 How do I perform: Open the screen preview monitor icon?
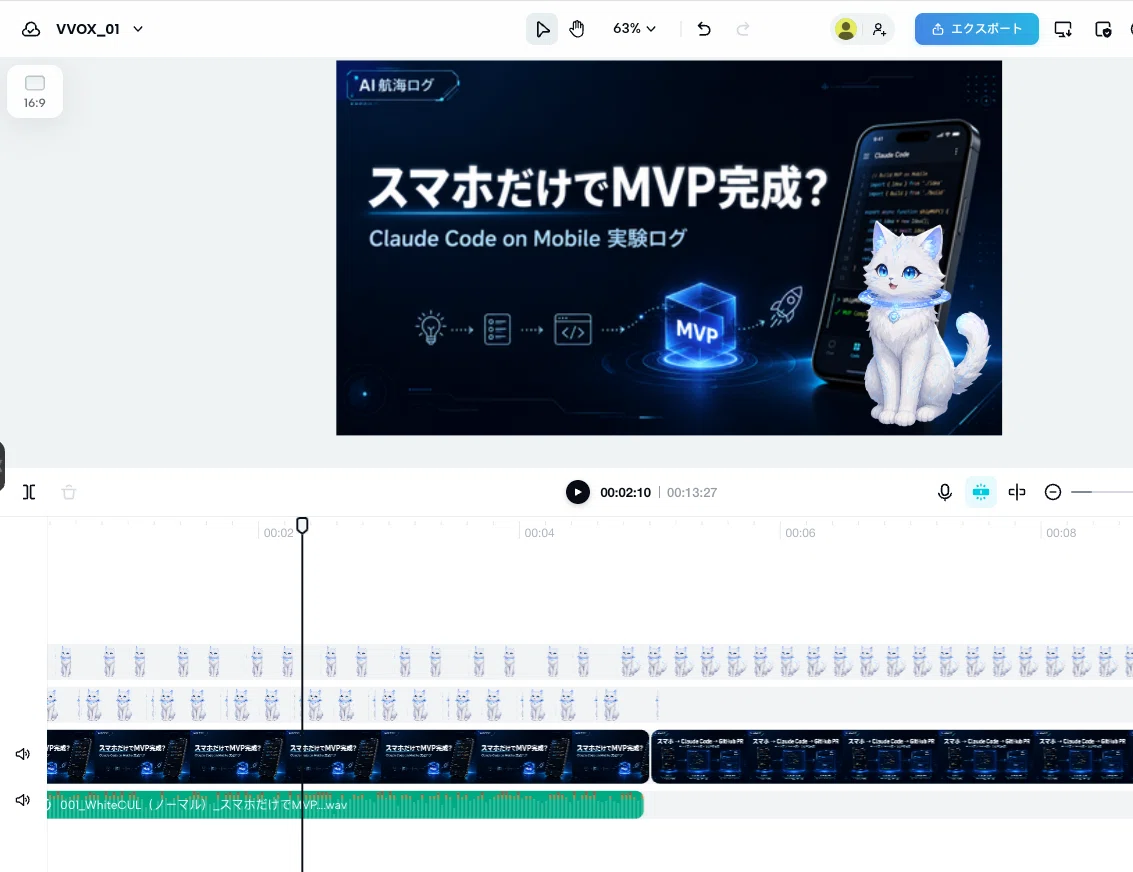pos(1063,29)
